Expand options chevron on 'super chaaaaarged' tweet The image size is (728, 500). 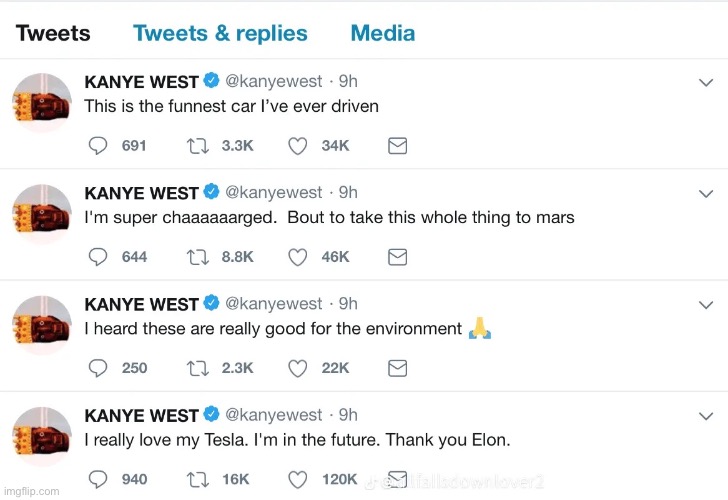pyautogui.click(x=706, y=193)
